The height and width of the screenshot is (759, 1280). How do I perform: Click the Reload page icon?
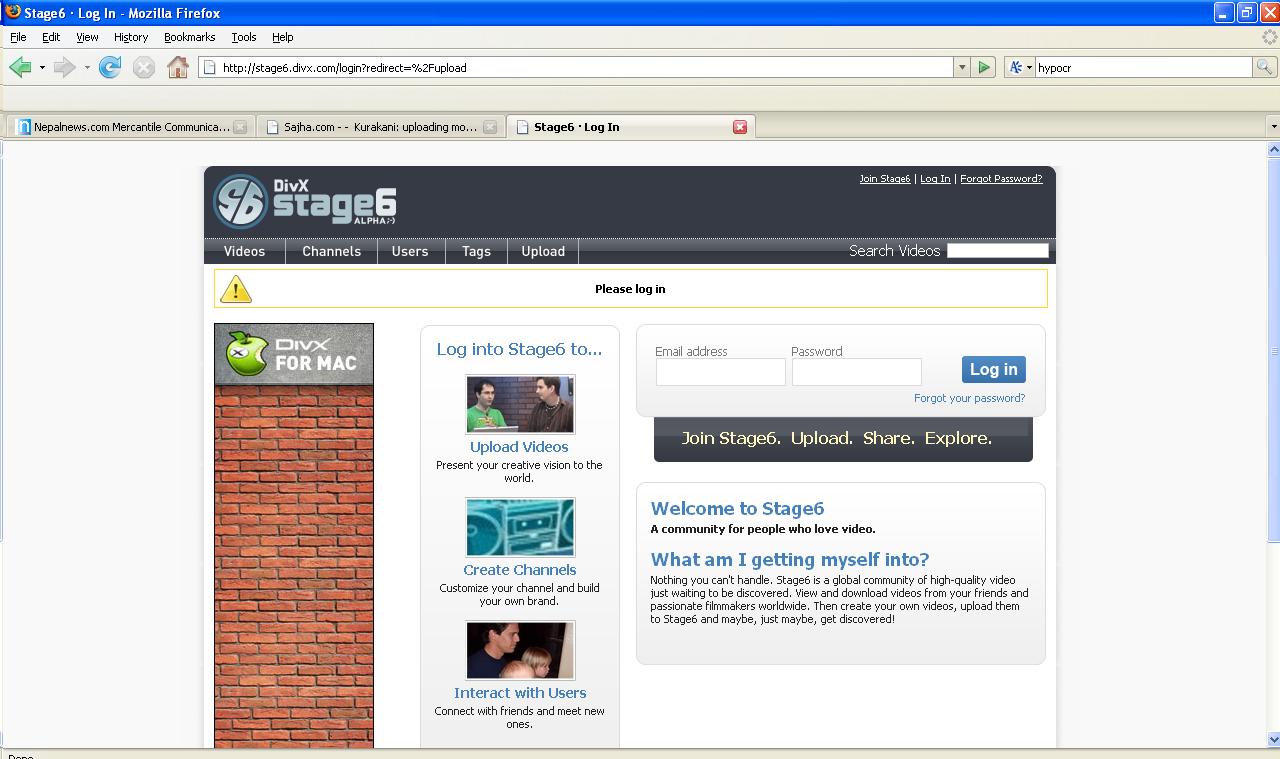pos(110,67)
